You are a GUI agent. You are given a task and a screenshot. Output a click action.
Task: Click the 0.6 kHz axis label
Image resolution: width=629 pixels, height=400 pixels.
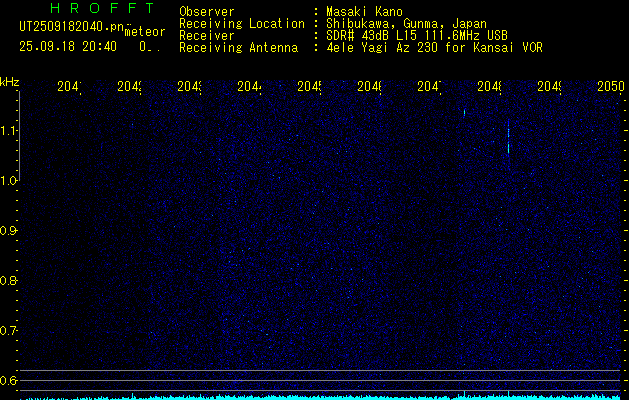pyautogui.click(x=8, y=380)
